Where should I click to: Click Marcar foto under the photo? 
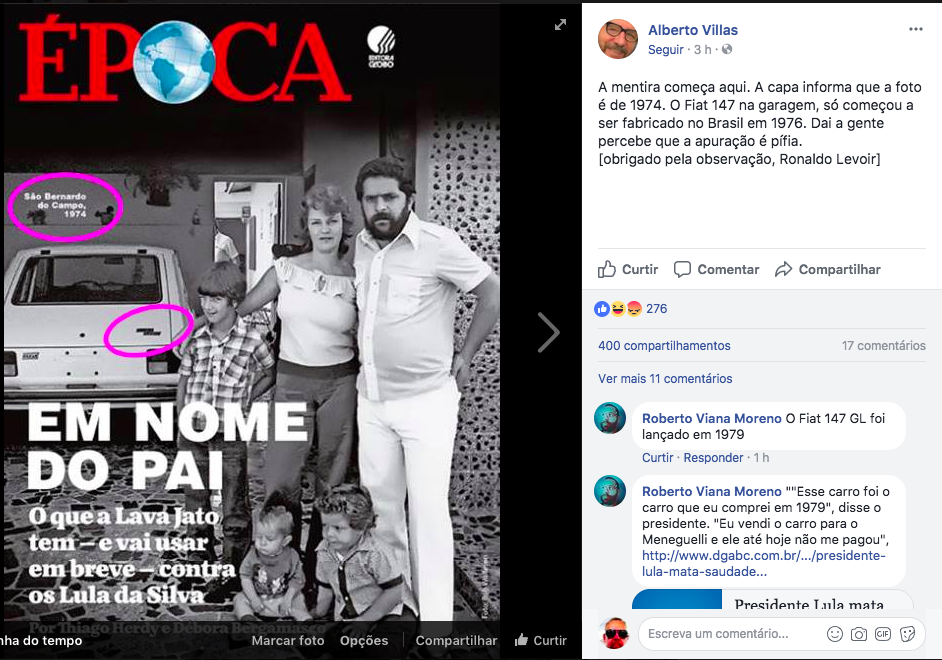[x=288, y=641]
